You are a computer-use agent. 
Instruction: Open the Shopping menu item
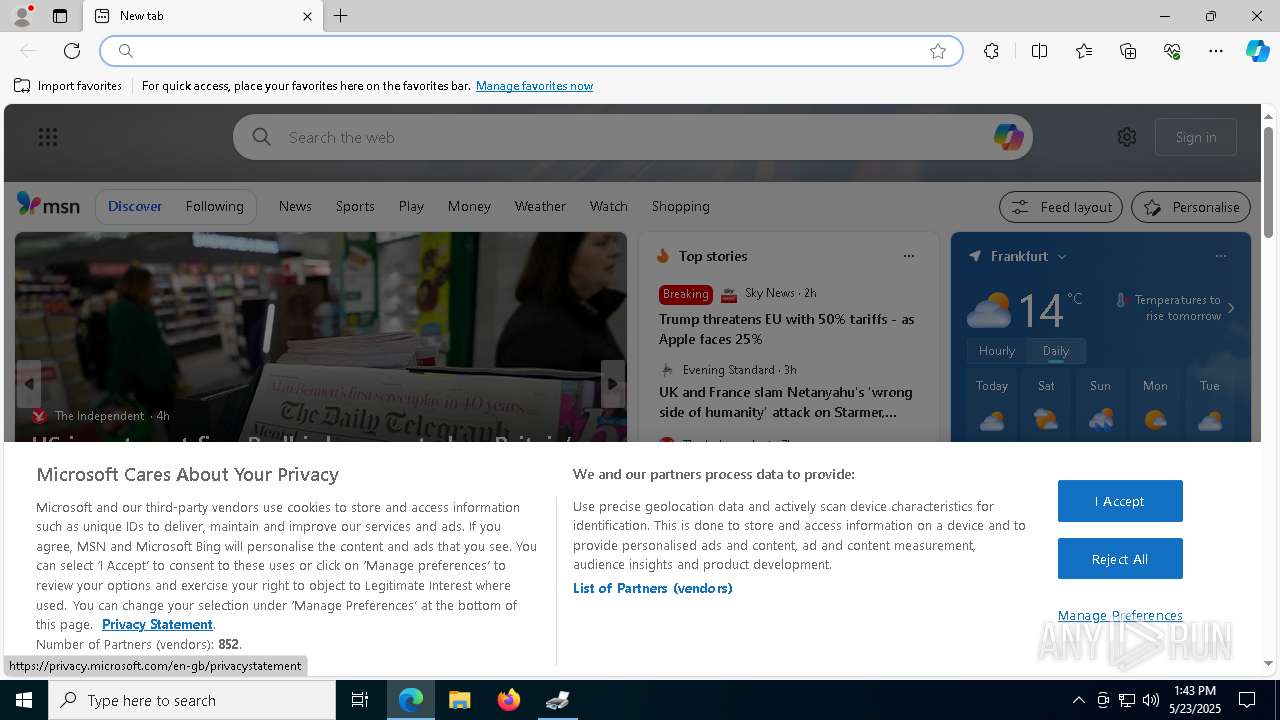click(x=680, y=206)
